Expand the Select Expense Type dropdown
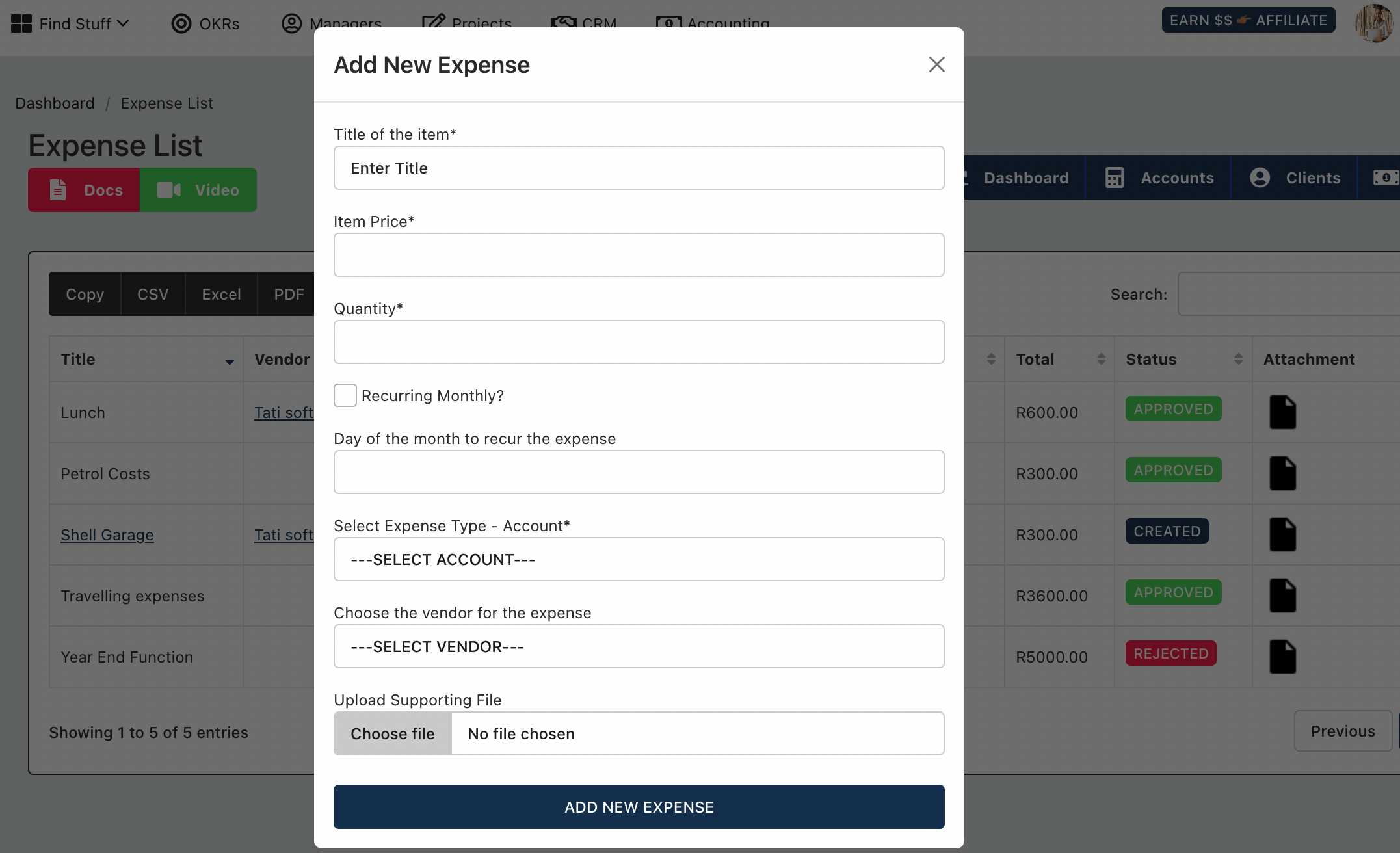The width and height of the screenshot is (1400, 853). pos(639,559)
